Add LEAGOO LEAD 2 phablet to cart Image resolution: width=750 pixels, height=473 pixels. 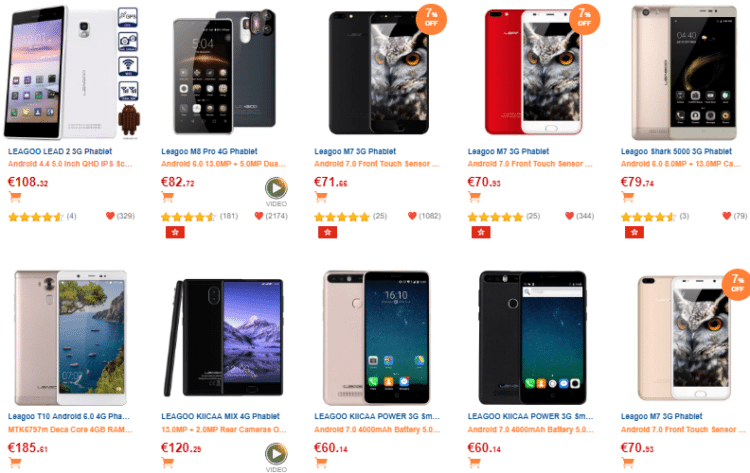tap(15, 196)
